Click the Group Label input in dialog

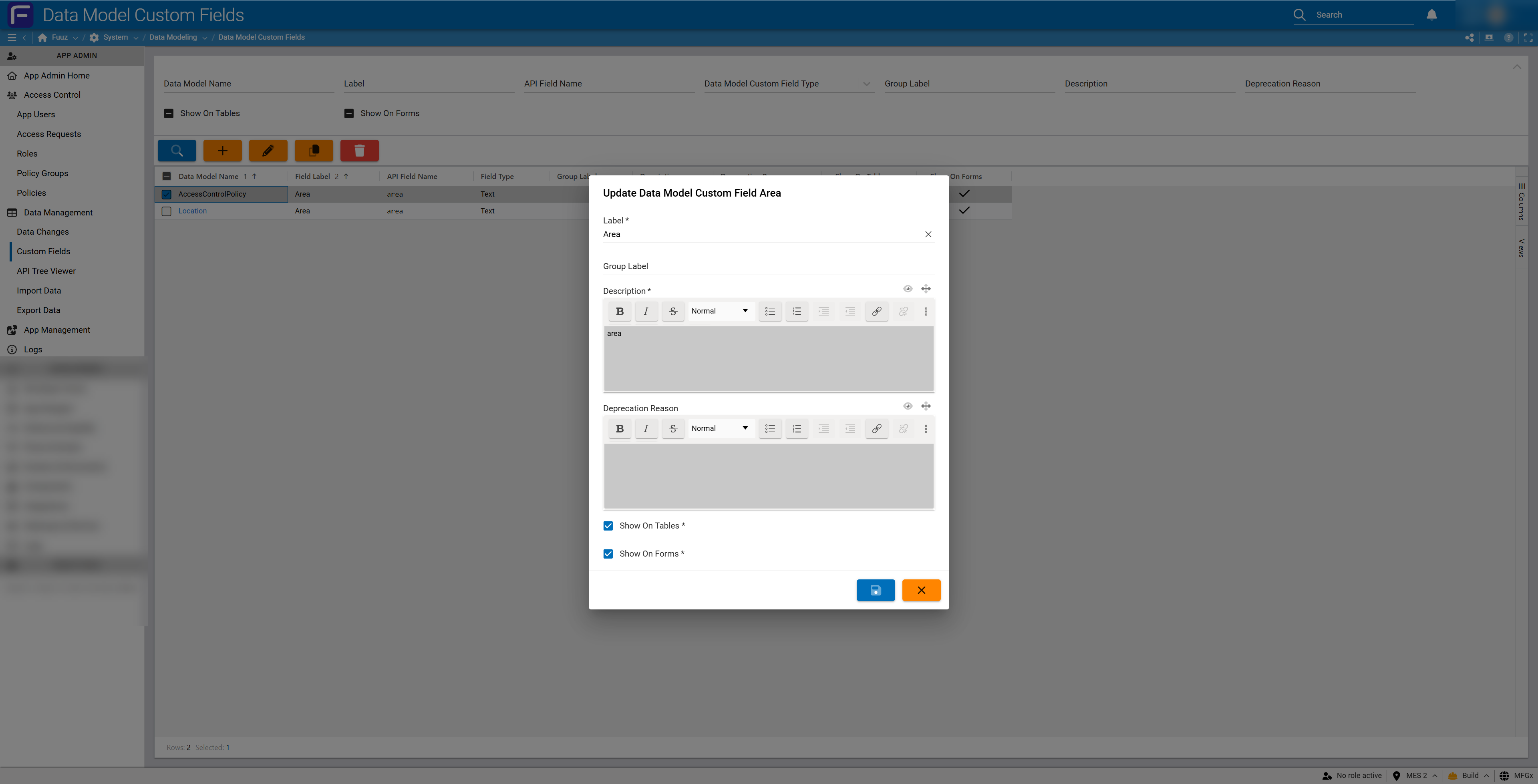click(768, 266)
